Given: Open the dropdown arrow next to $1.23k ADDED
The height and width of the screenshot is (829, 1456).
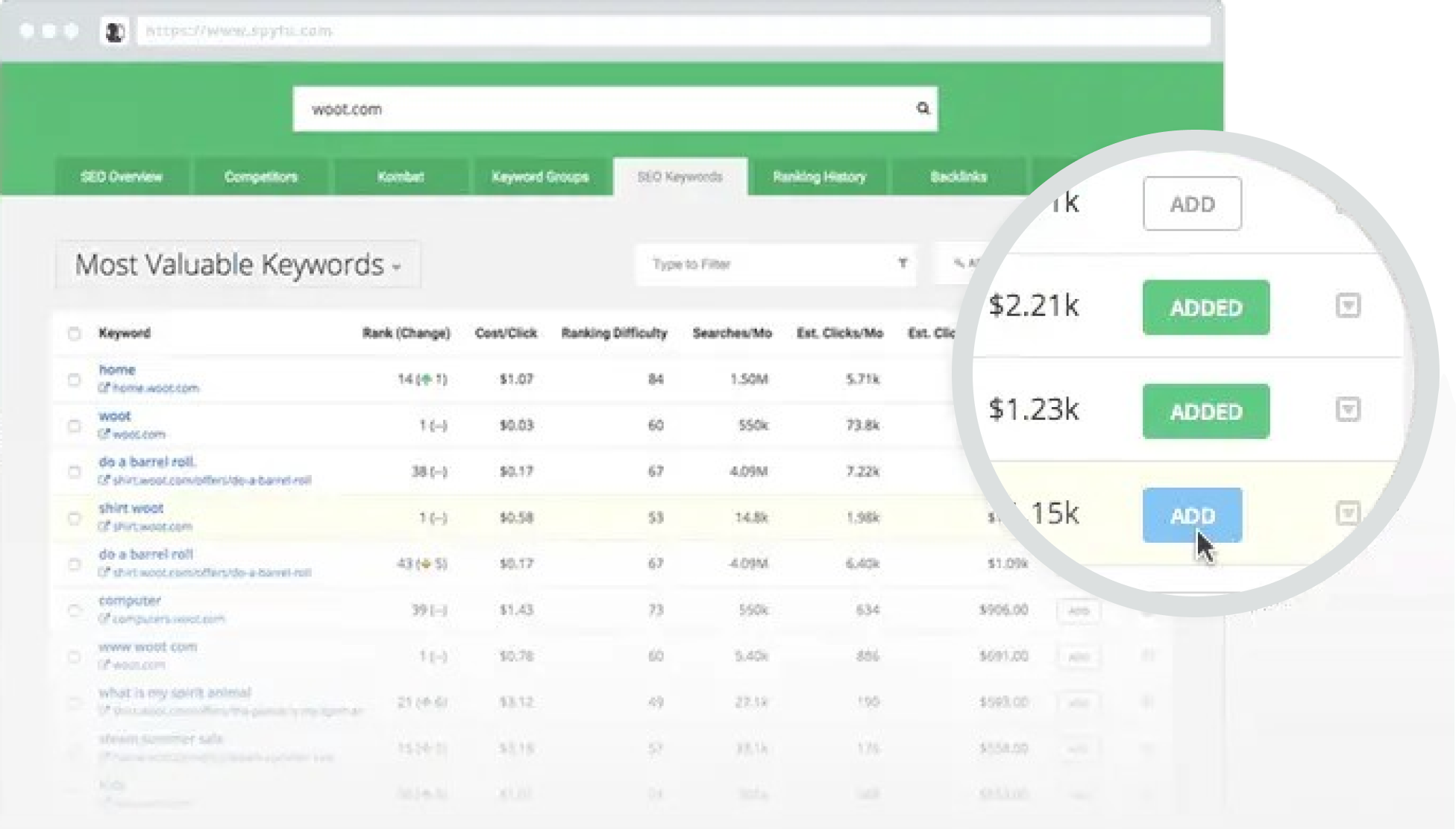Looking at the screenshot, I should pos(1348,409).
